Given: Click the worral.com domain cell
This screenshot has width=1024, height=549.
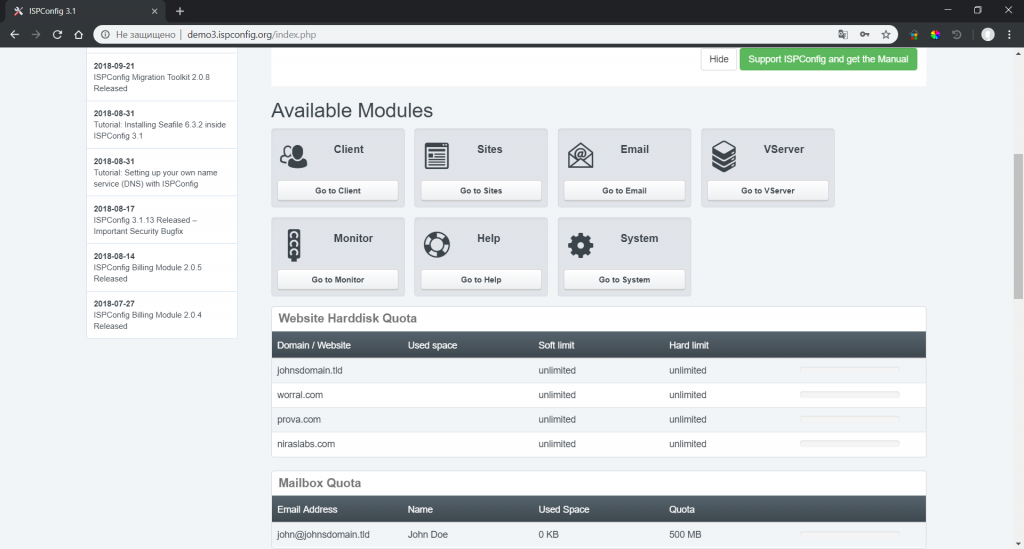Looking at the screenshot, I should pyautogui.click(x=300, y=395).
